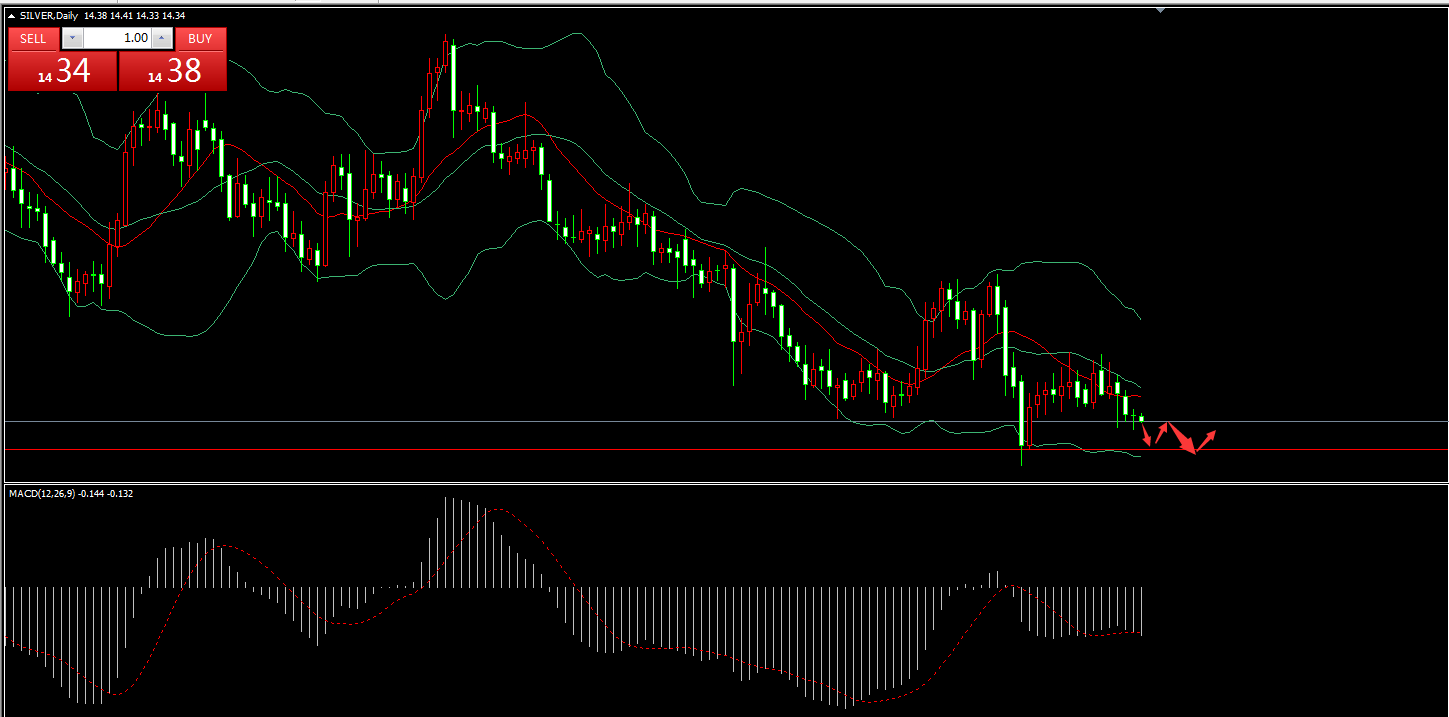Viewport: 1449px width, 717px height.
Task: Click the tallest MACD histogram bar
Action: pos(445,542)
